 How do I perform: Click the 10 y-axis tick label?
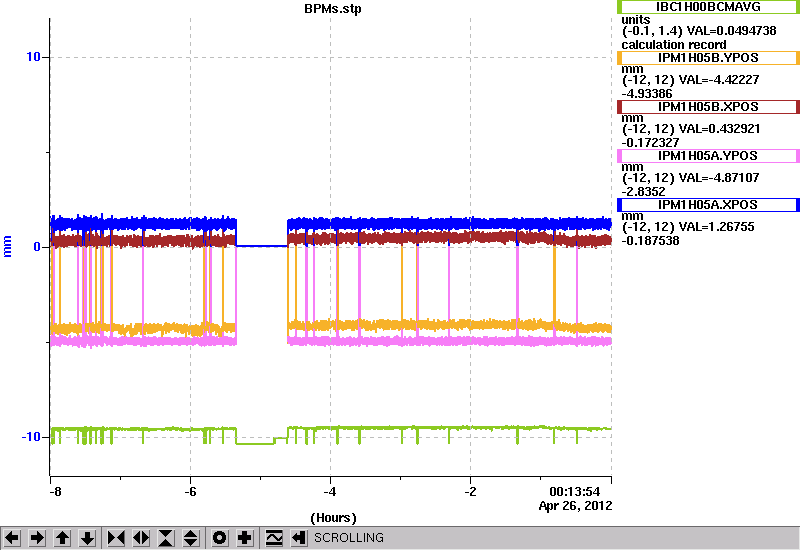33,57
